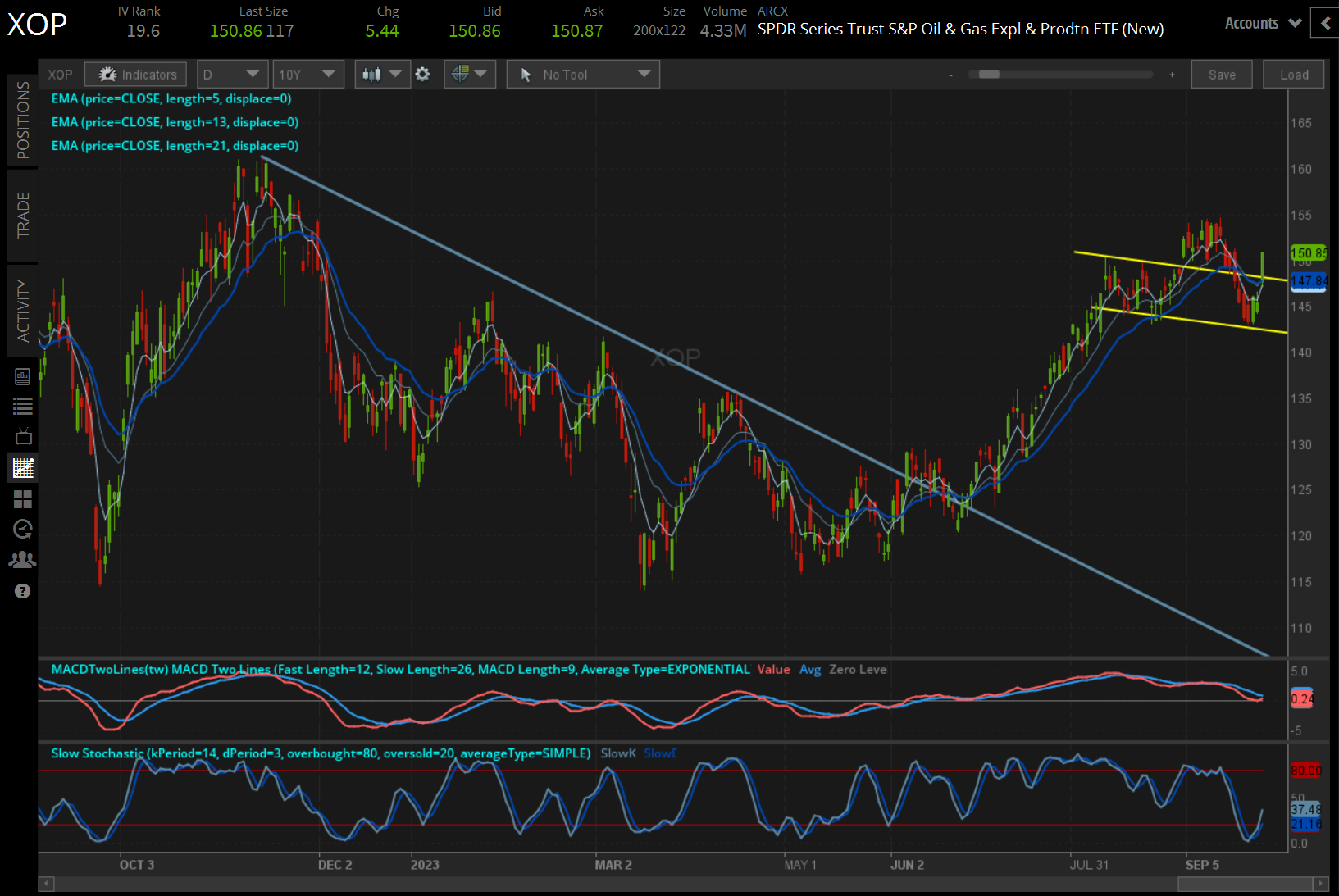Open the 10Y time range dropdown
The width and height of the screenshot is (1339, 896).
coord(308,74)
